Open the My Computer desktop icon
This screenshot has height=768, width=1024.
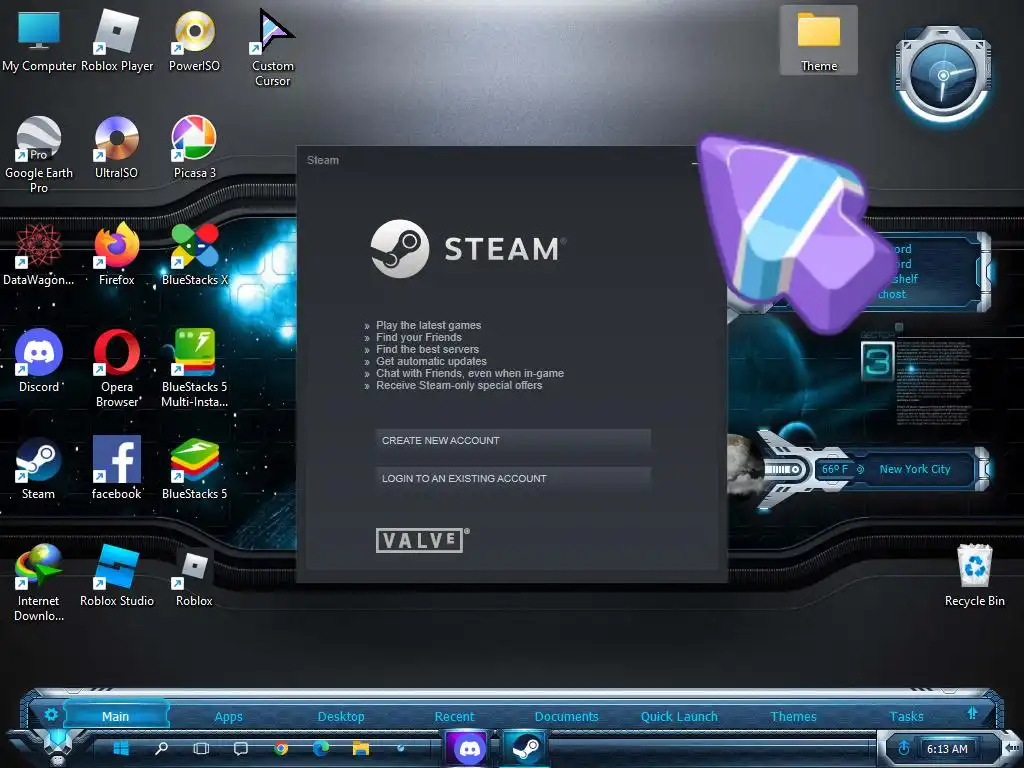click(x=39, y=41)
